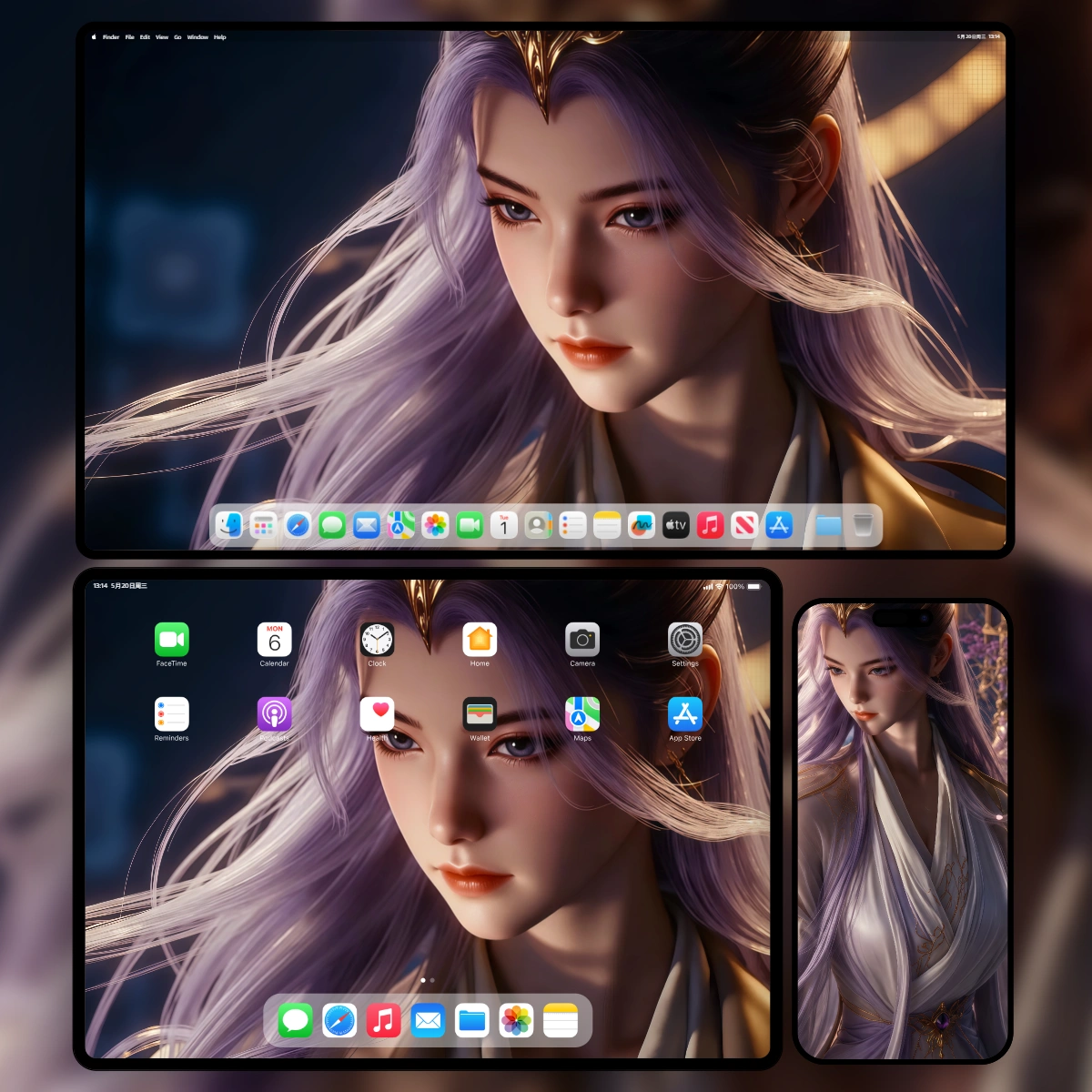Open the File menu in menu bar

[x=130, y=37]
